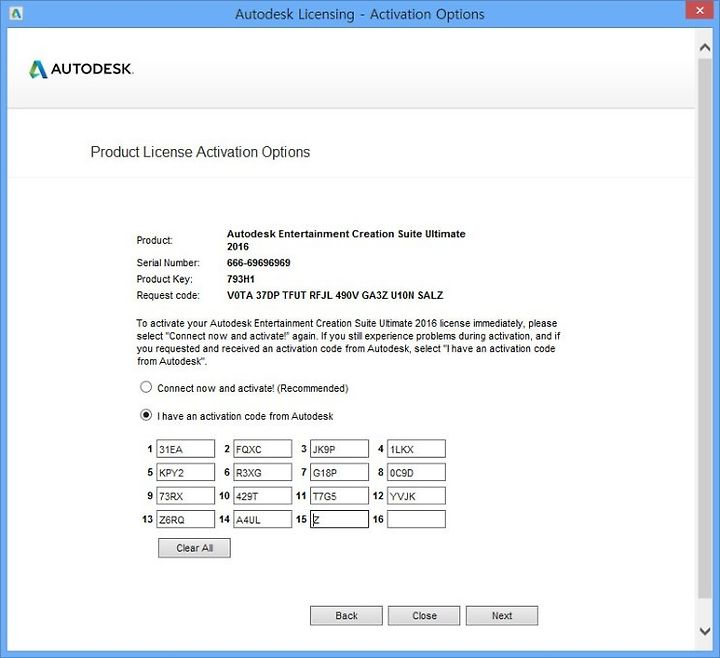Click the Clear All button

coord(194,548)
